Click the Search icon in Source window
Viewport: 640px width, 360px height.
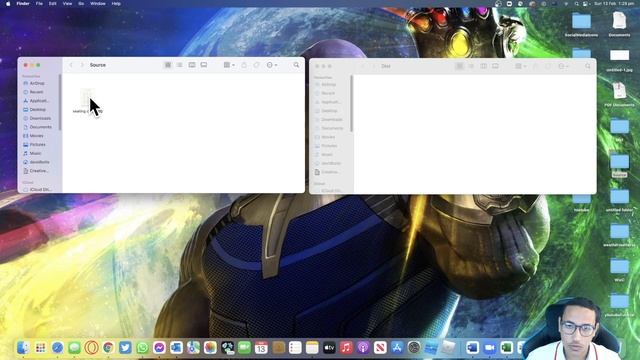coord(296,65)
